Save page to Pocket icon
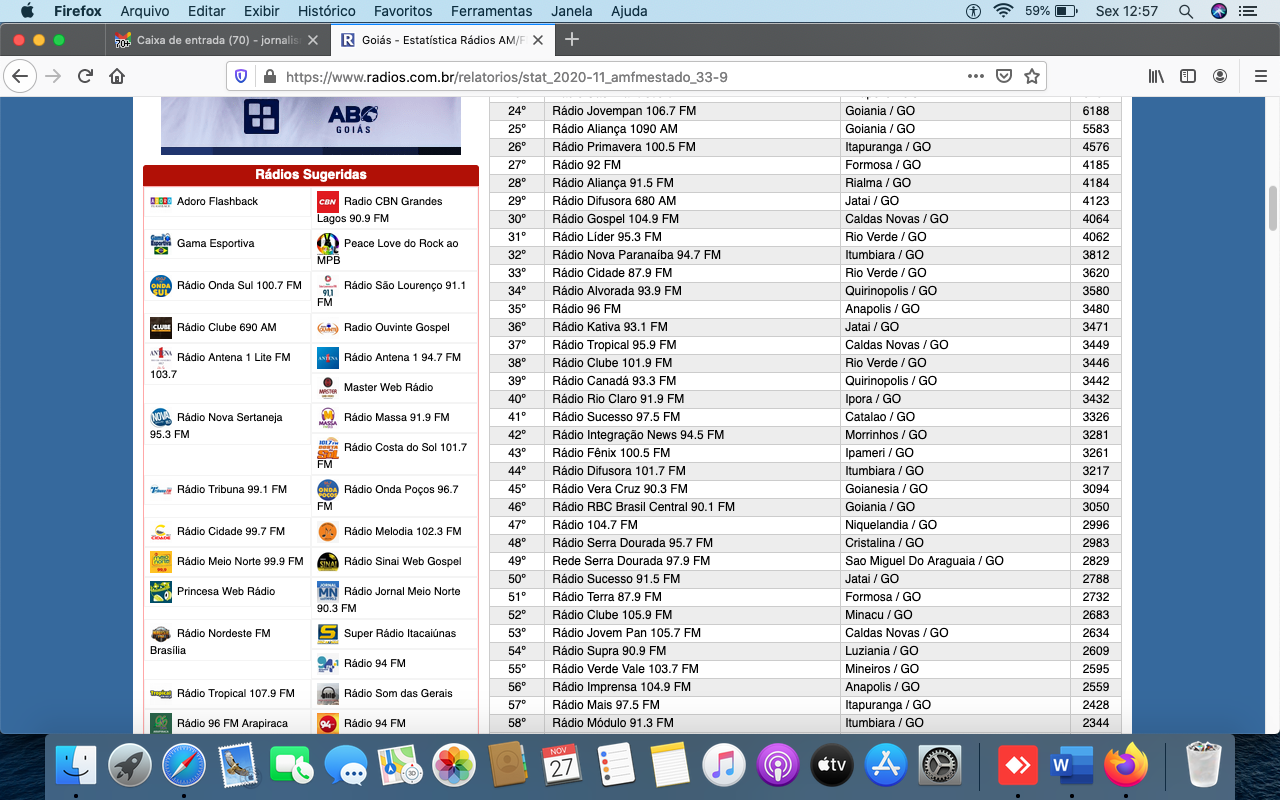Screen dimensions: 1280x800 (x=1004, y=76)
